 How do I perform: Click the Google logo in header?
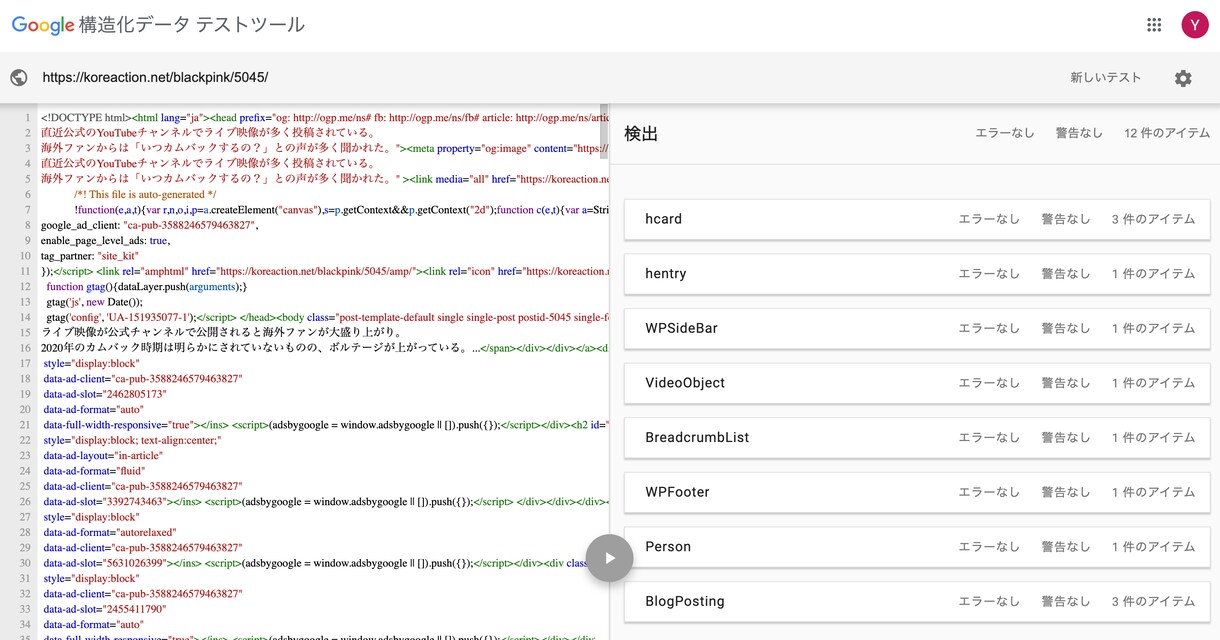point(43,26)
